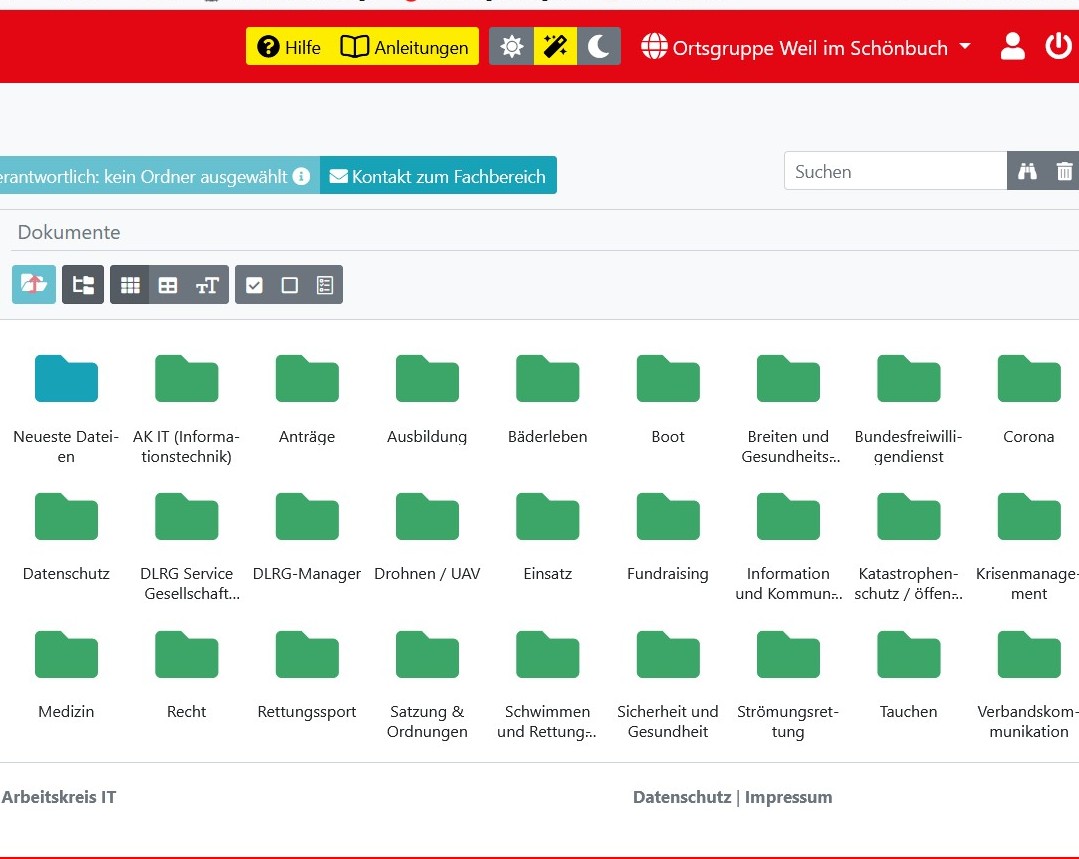Viewport: 1079px width, 859px height.
Task: Click into the Suchen search field
Action: (x=894, y=172)
